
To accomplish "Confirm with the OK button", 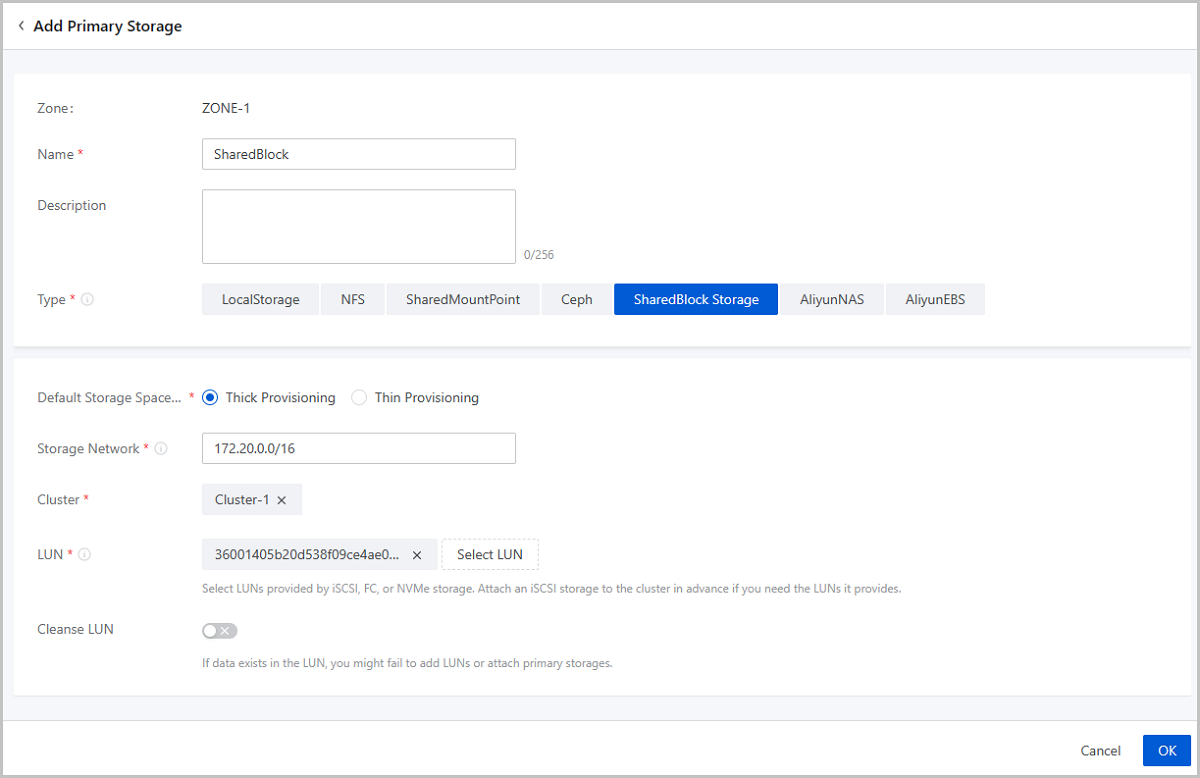I will click(x=1166, y=750).
